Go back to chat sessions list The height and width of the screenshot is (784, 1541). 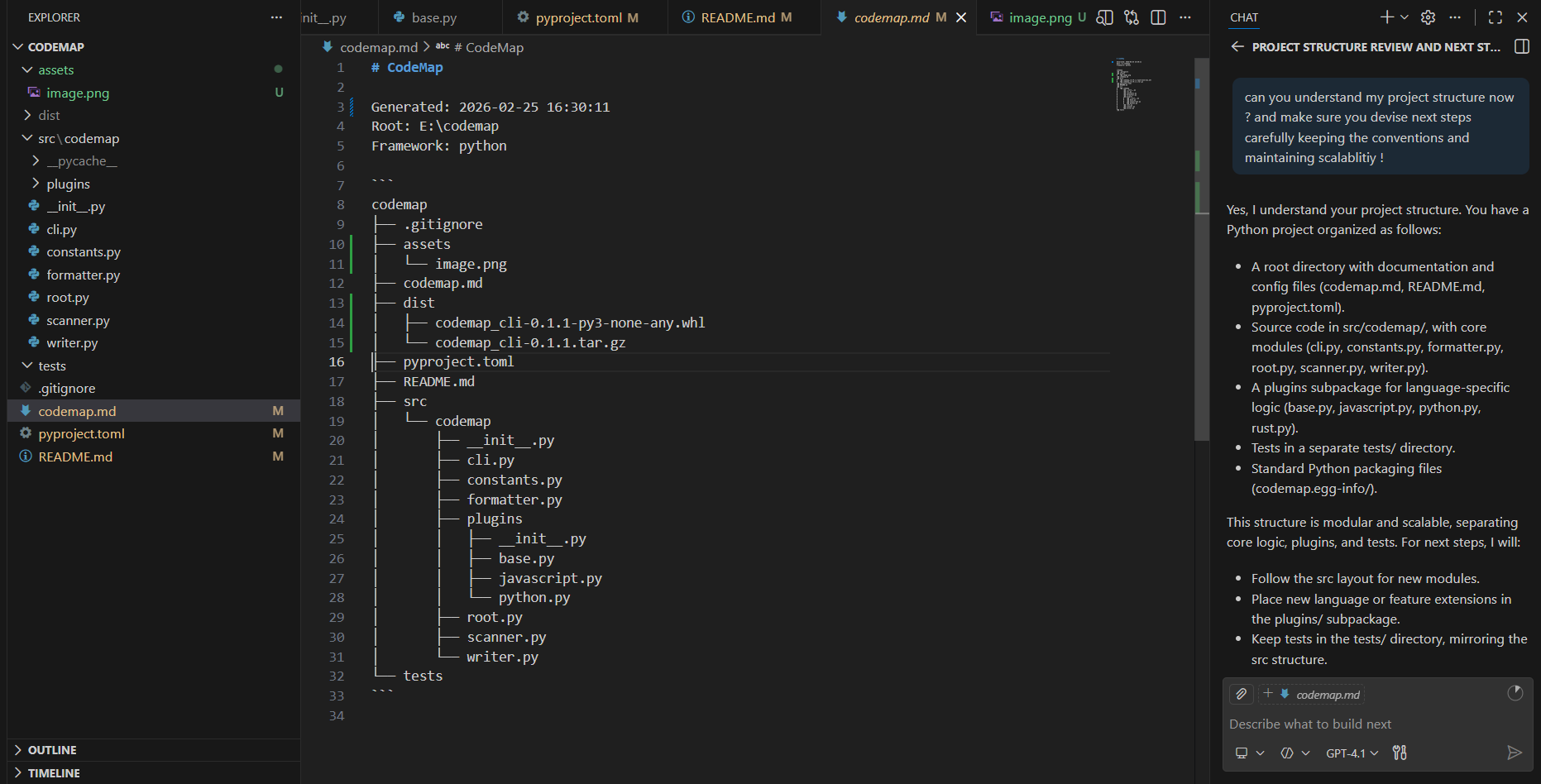pyautogui.click(x=1237, y=47)
